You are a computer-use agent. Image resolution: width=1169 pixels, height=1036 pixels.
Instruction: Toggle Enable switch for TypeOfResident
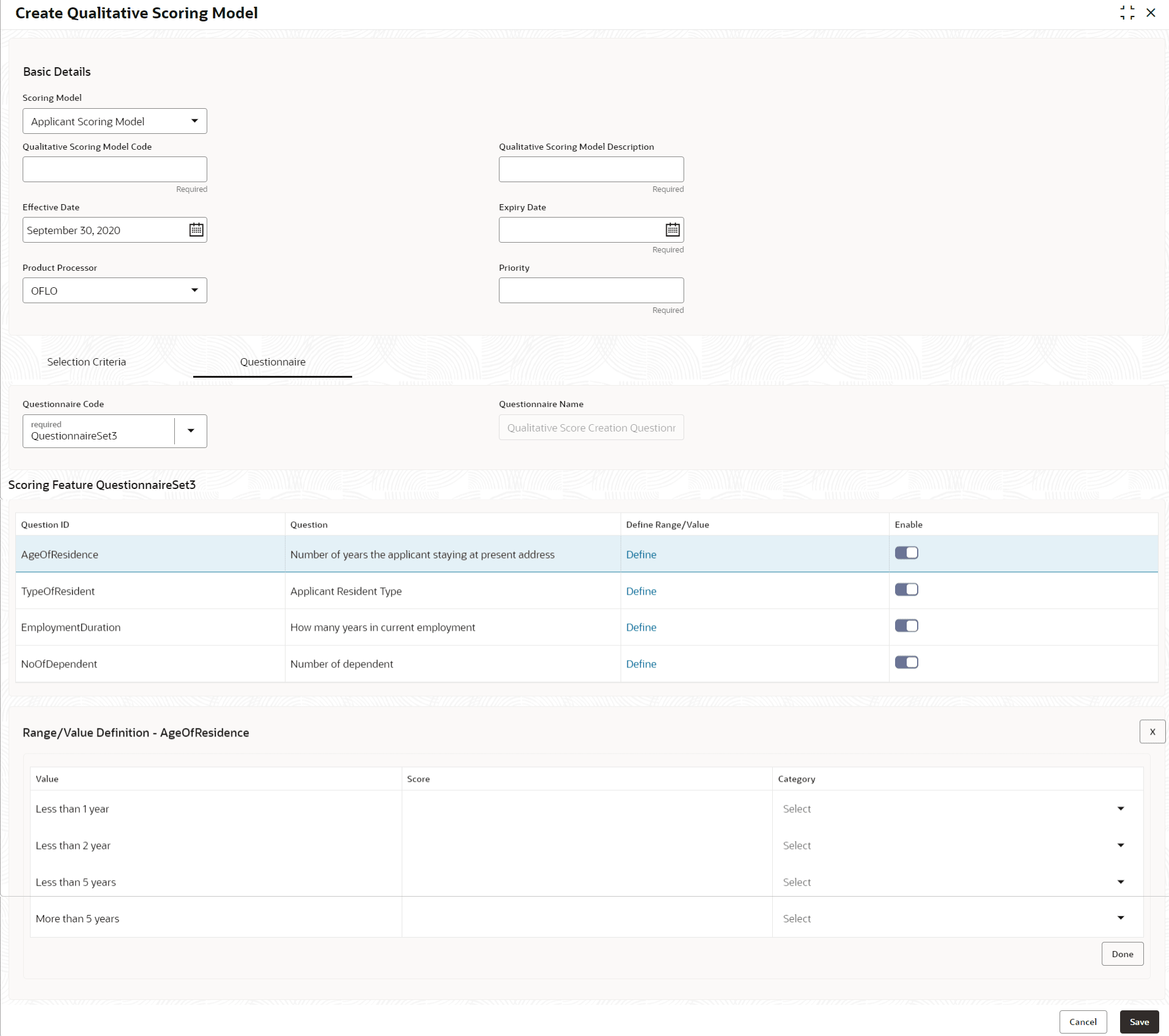click(x=907, y=590)
